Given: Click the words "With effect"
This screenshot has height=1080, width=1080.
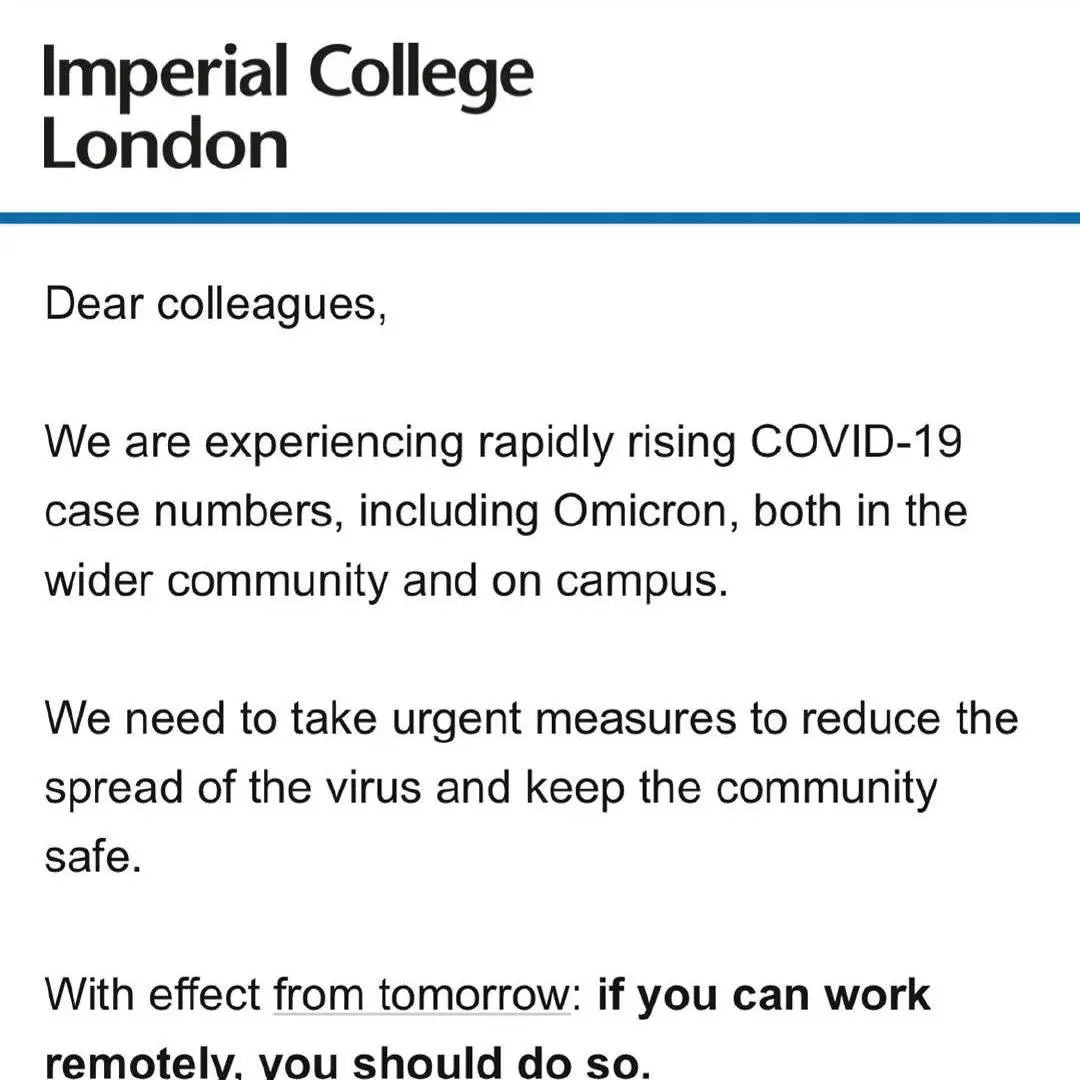Looking at the screenshot, I should click(x=152, y=995).
